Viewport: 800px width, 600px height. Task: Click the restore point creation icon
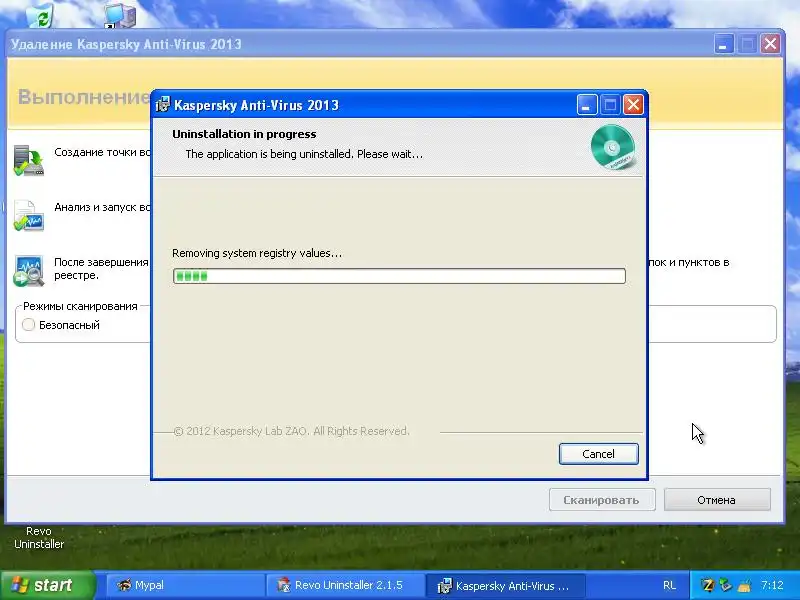coord(29,160)
